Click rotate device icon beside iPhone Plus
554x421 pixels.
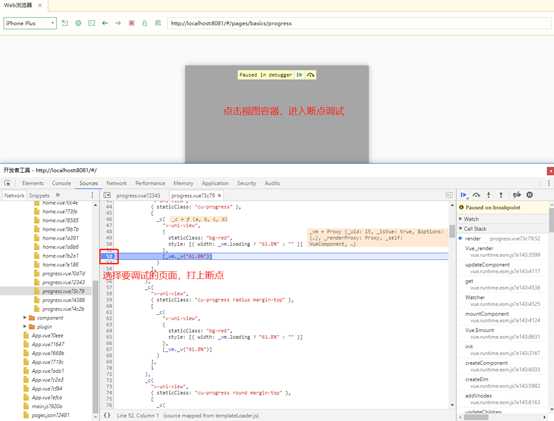(x=65, y=23)
